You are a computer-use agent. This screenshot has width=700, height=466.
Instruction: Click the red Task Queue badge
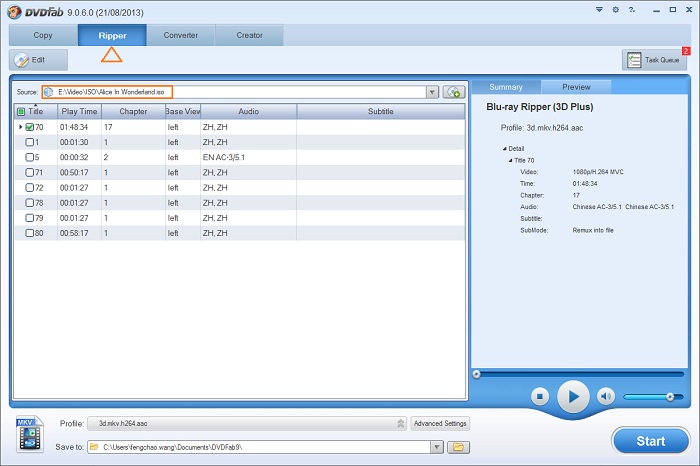click(x=686, y=51)
